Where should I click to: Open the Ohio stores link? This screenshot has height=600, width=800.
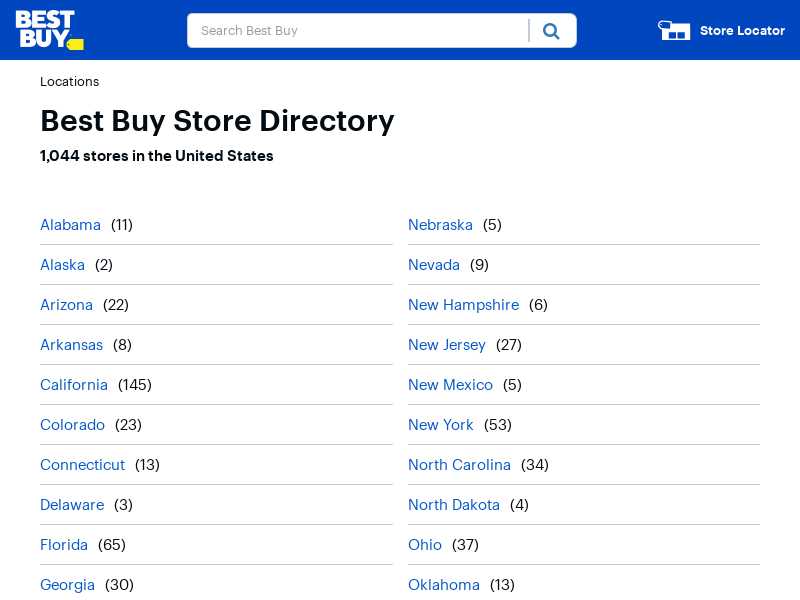pos(425,545)
